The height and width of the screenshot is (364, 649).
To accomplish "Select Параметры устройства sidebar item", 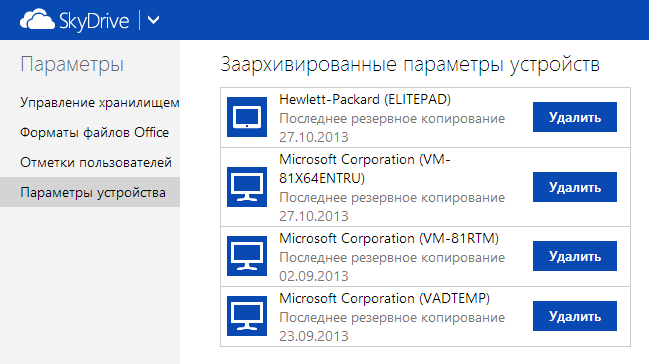I will pos(90,192).
